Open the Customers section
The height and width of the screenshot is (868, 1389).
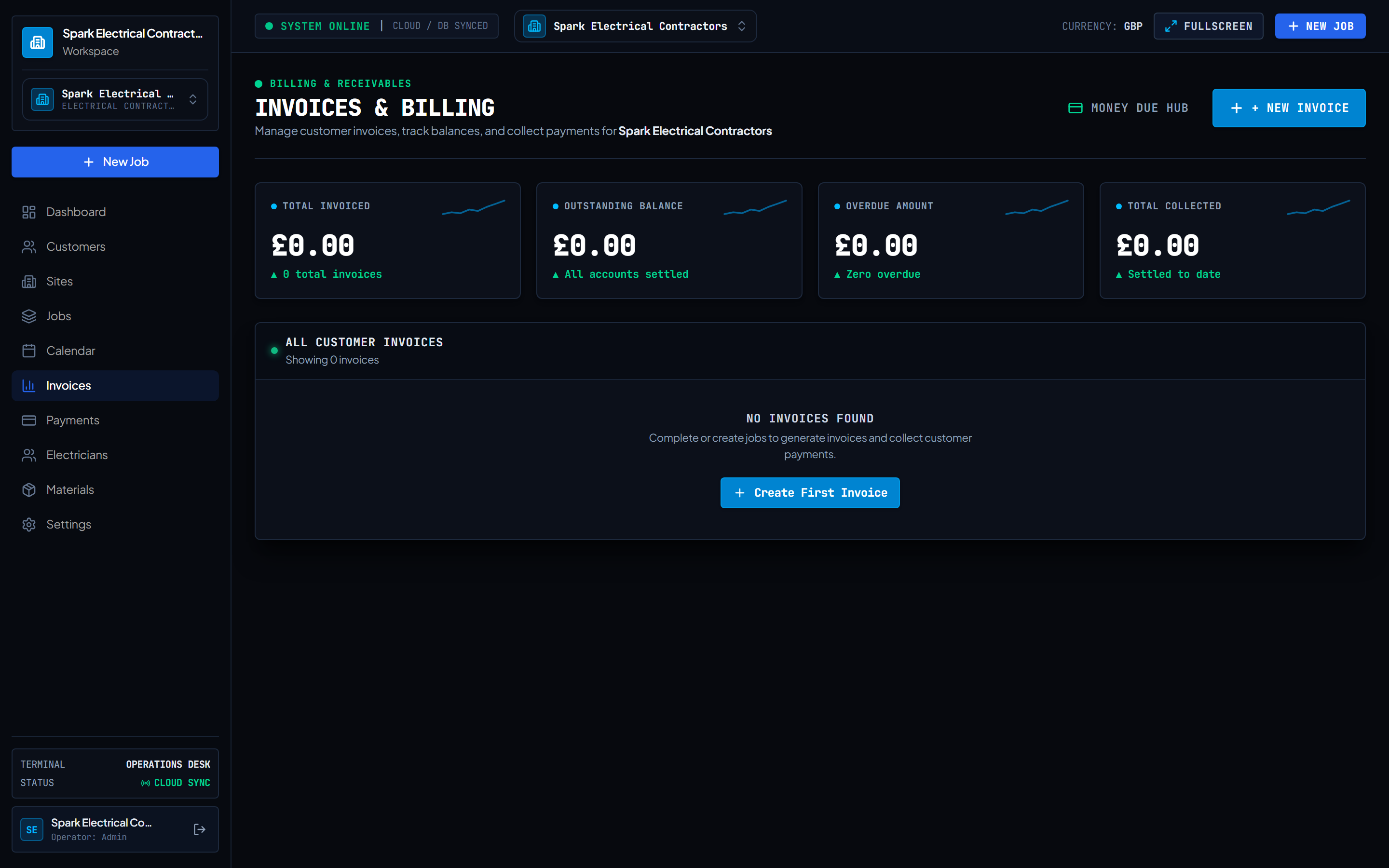[x=115, y=247]
